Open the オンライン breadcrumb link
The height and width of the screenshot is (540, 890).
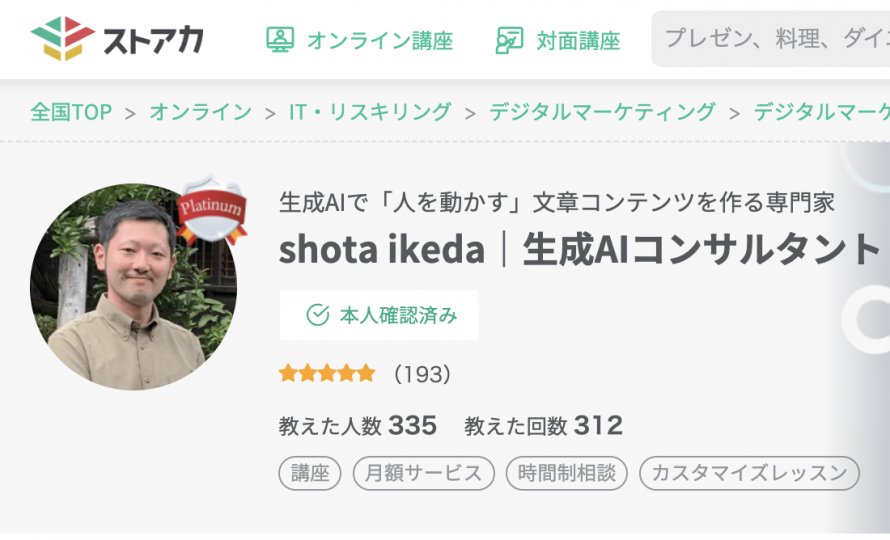[200, 112]
